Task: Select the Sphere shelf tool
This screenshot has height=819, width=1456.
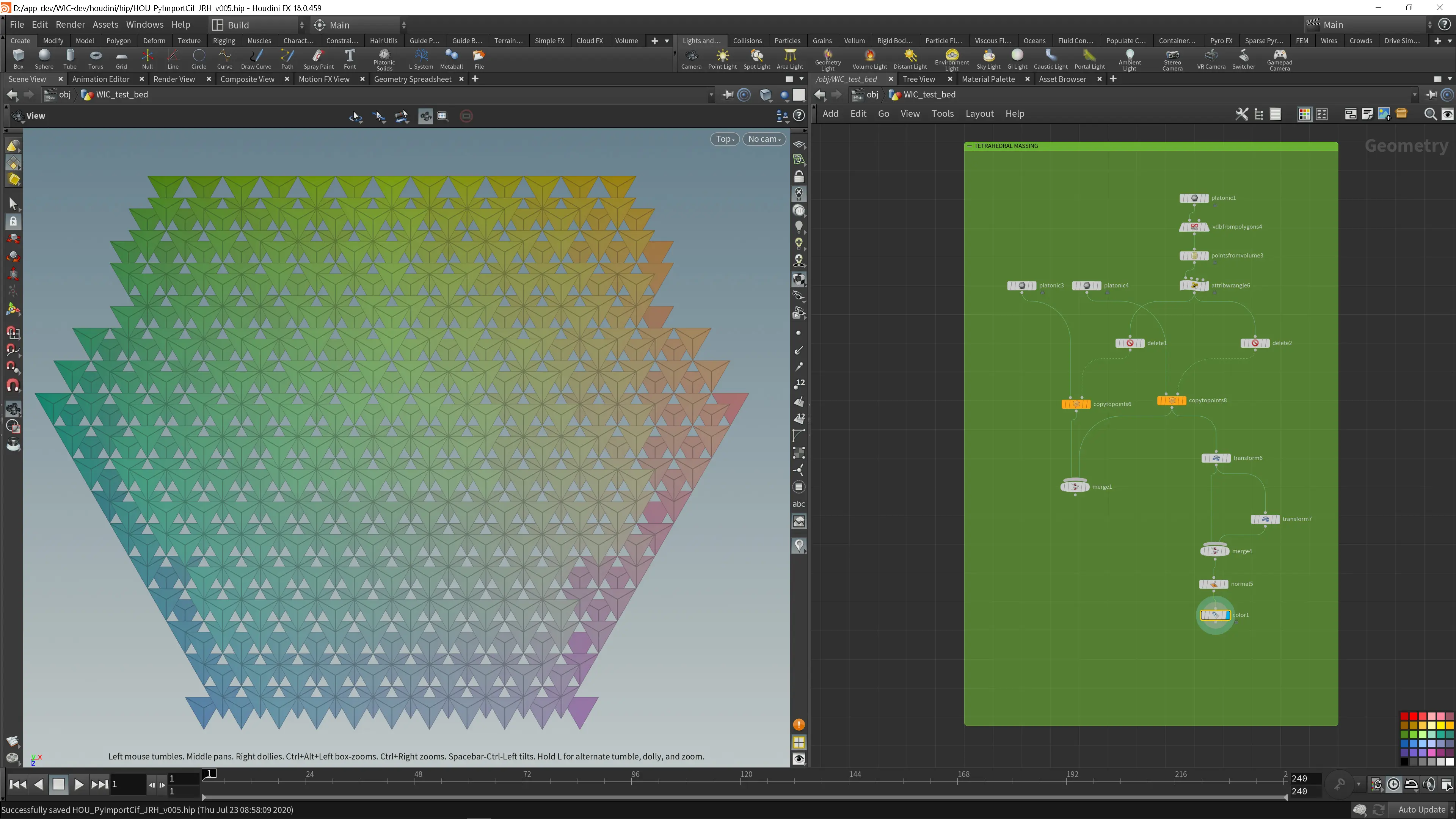Action: pyautogui.click(x=44, y=59)
